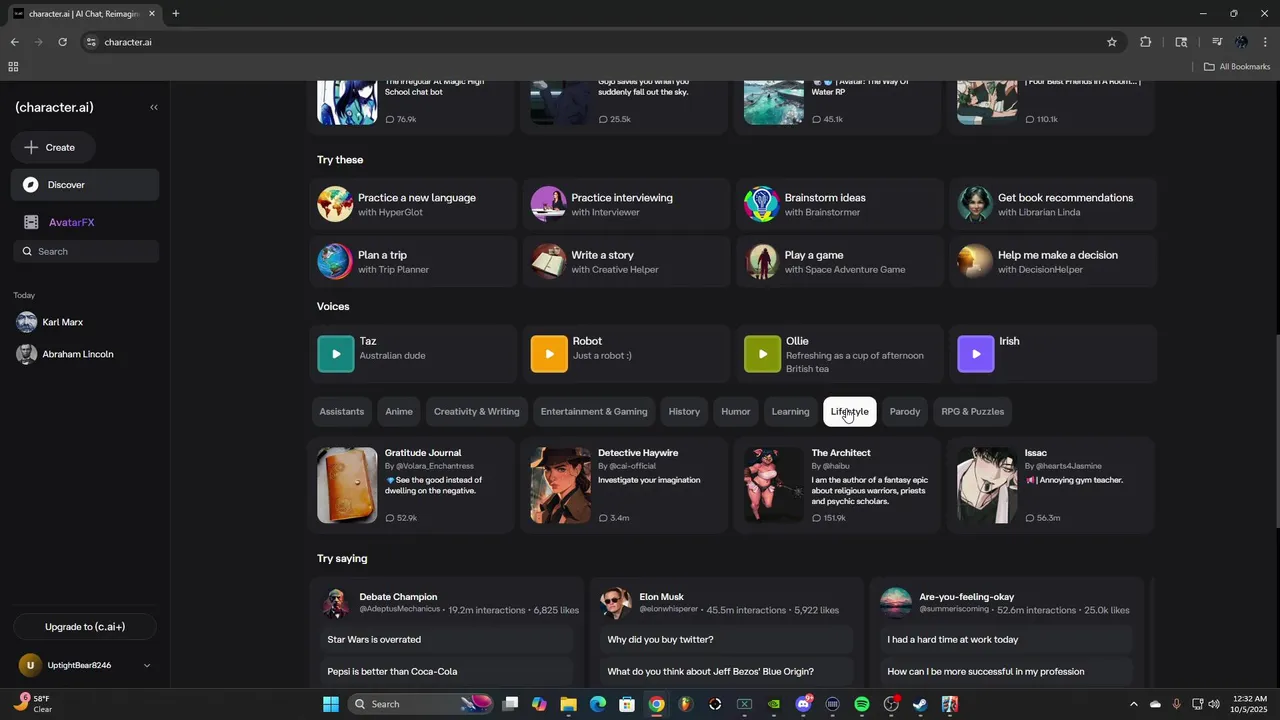This screenshot has height=720, width=1280.
Task: Click the Create button
Action: point(53,147)
